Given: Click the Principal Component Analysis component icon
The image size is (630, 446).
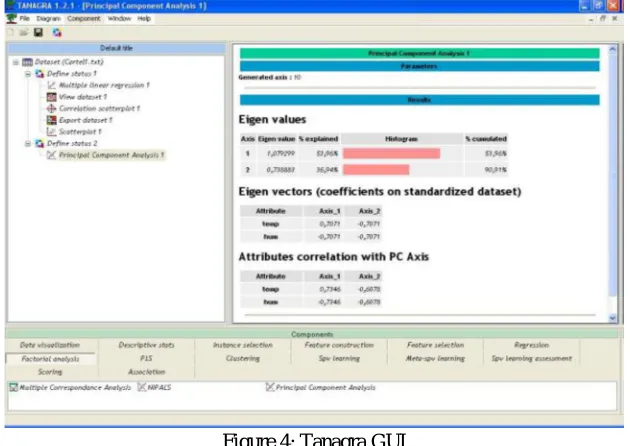Looking at the screenshot, I should pyautogui.click(x=270, y=387).
